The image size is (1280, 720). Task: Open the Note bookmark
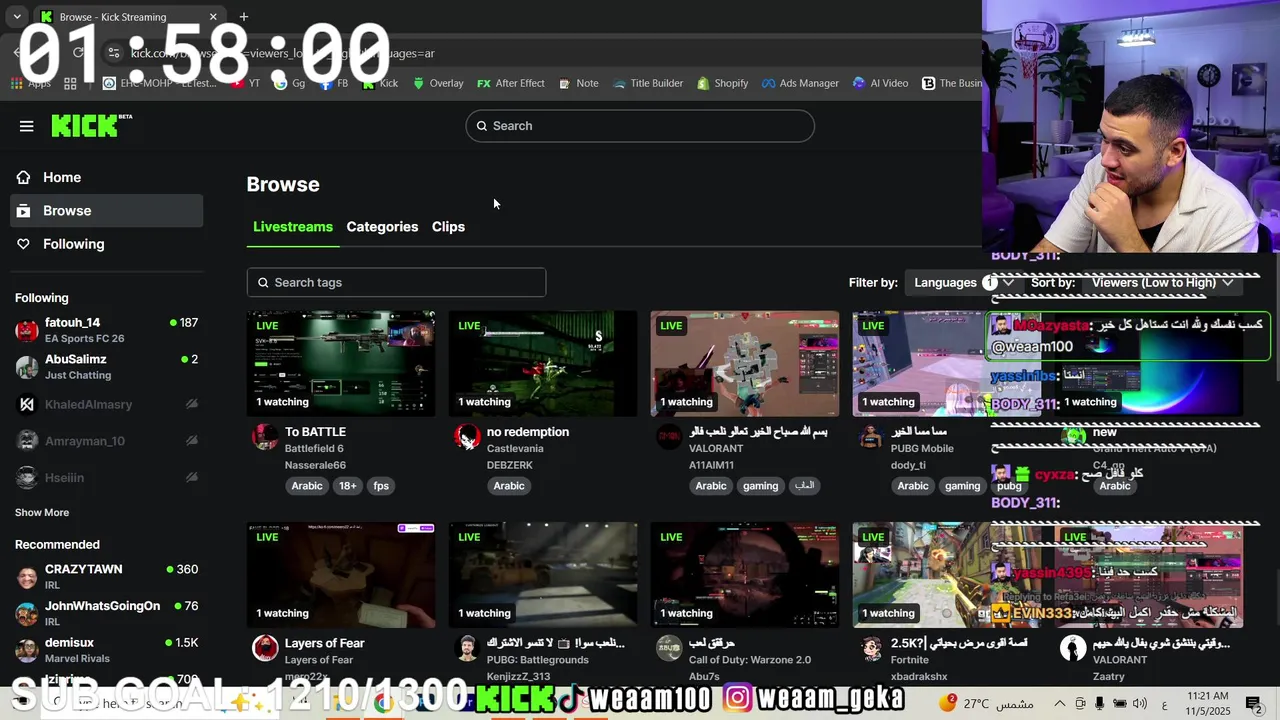[579, 83]
